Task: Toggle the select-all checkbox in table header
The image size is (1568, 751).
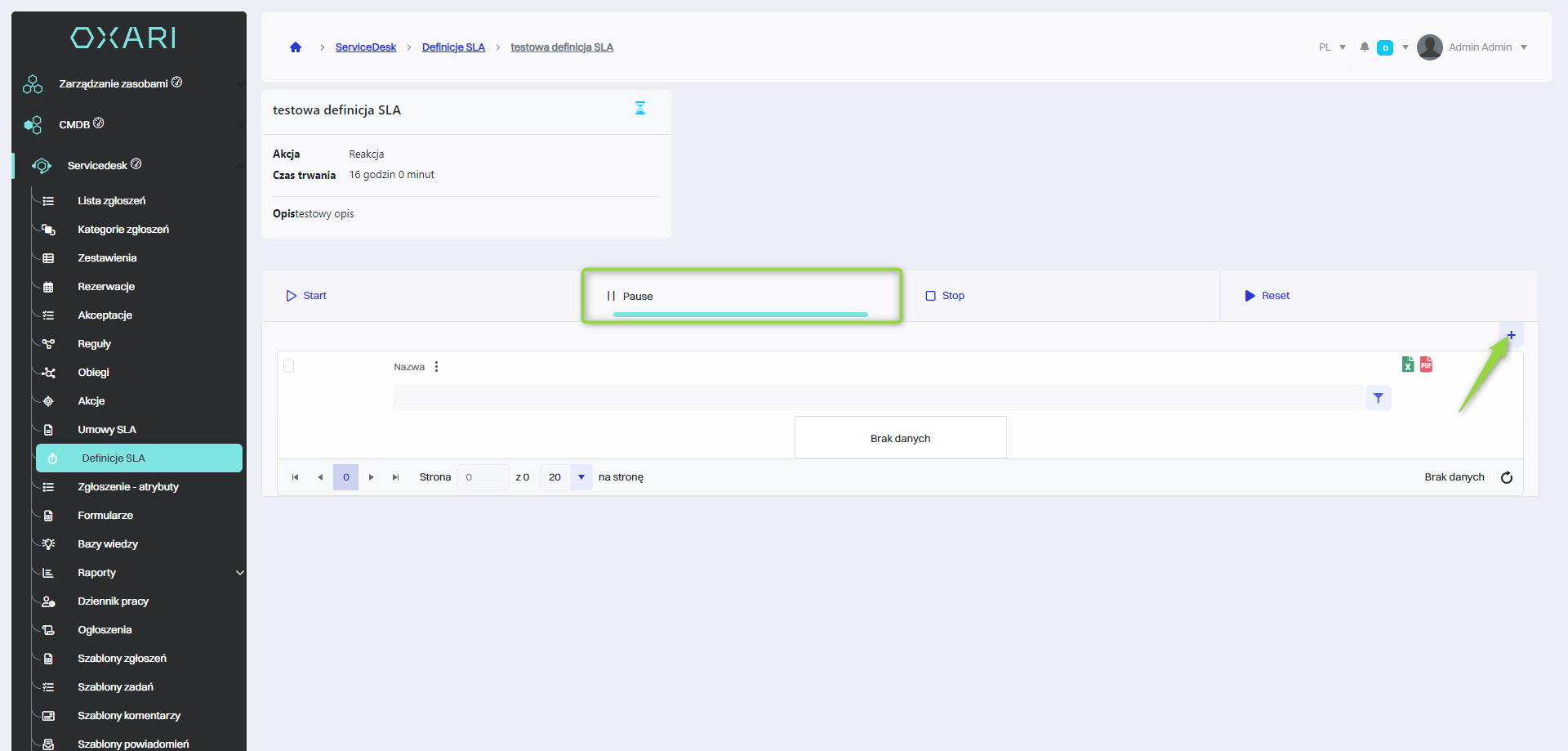Action: pyautogui.click(x=289, y=366)
